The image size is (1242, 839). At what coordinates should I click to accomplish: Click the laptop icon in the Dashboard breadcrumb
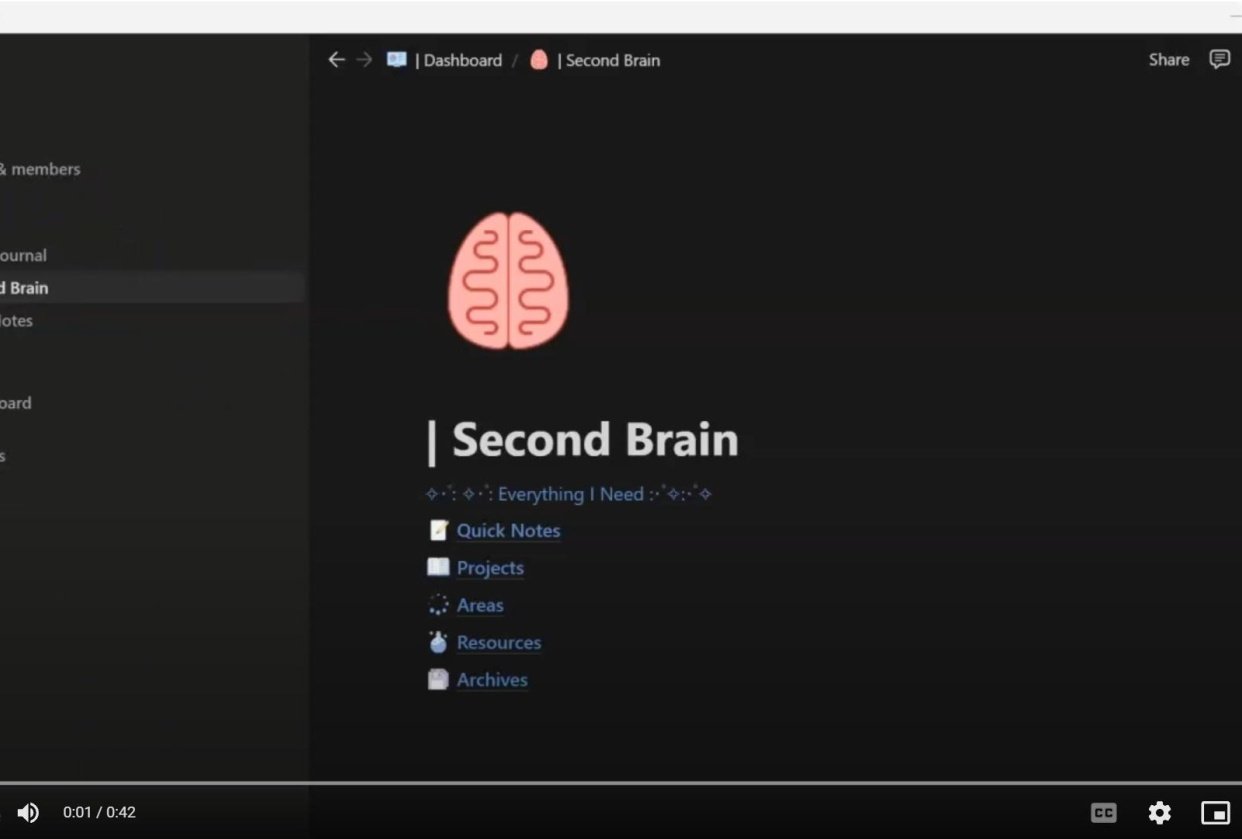coord(396,59)
